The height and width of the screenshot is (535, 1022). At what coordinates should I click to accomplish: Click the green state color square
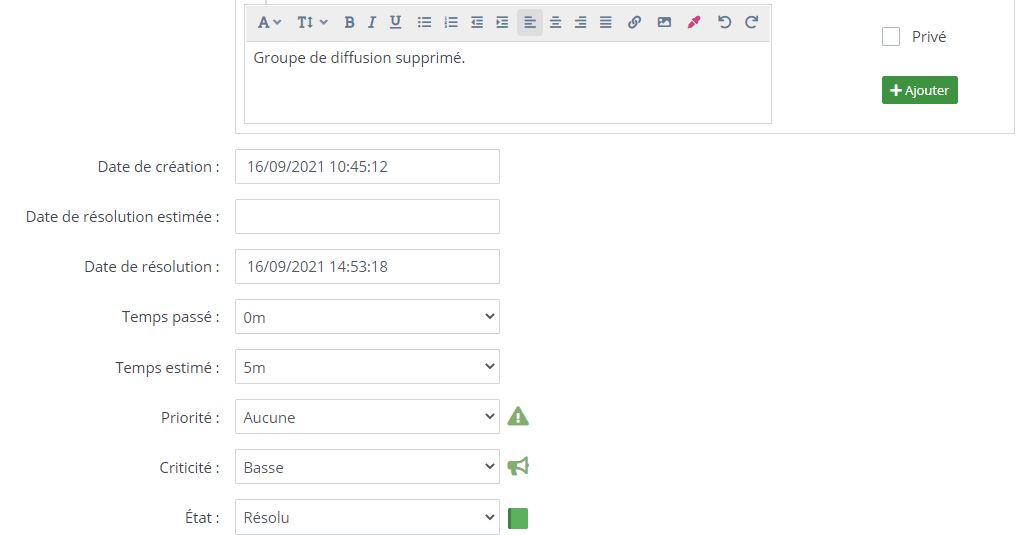pos(518,519)
